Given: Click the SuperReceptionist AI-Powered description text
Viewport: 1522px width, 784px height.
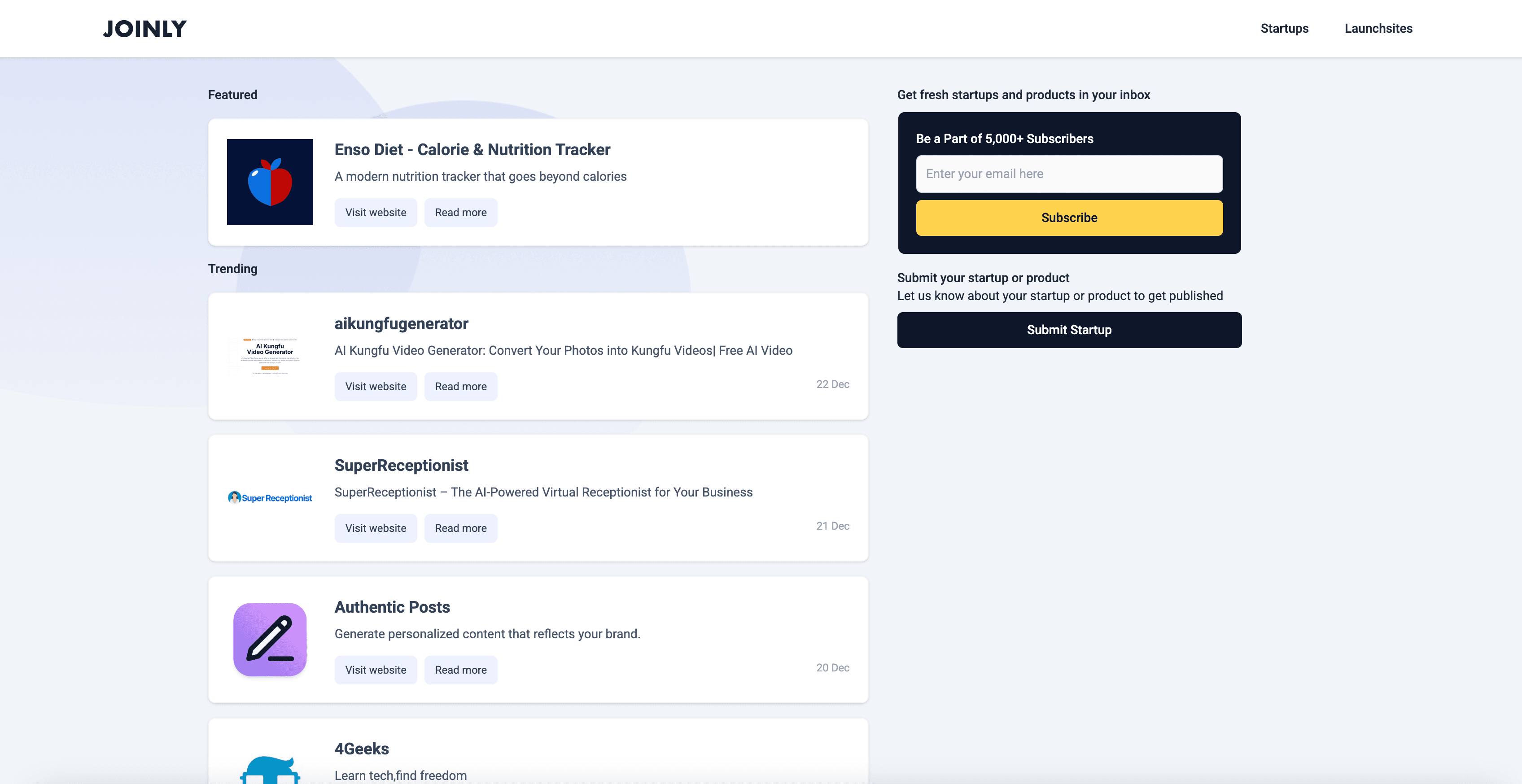Looking at the screenshot, I should click(543, 493).
